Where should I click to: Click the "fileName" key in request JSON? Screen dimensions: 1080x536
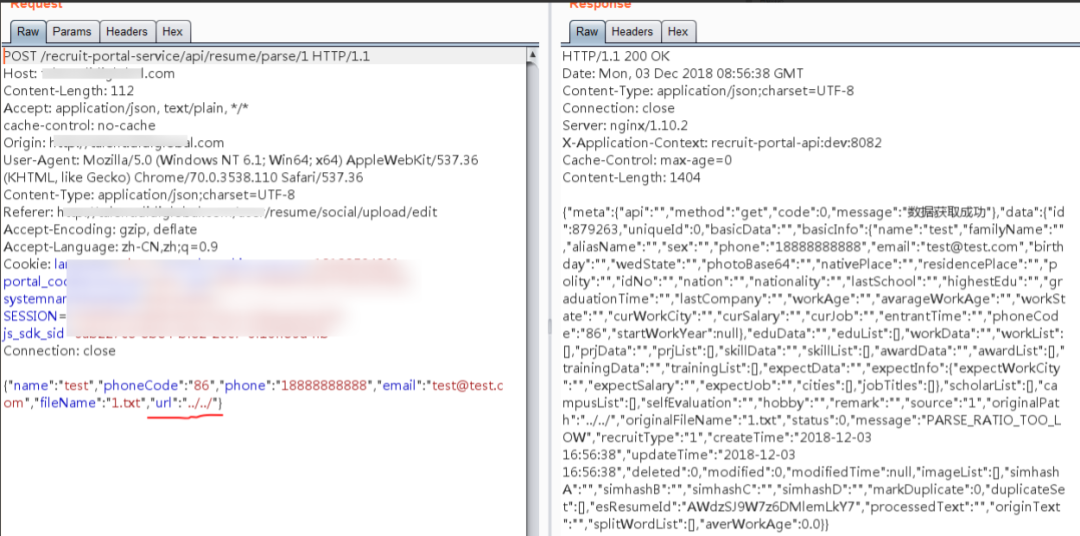71,403
